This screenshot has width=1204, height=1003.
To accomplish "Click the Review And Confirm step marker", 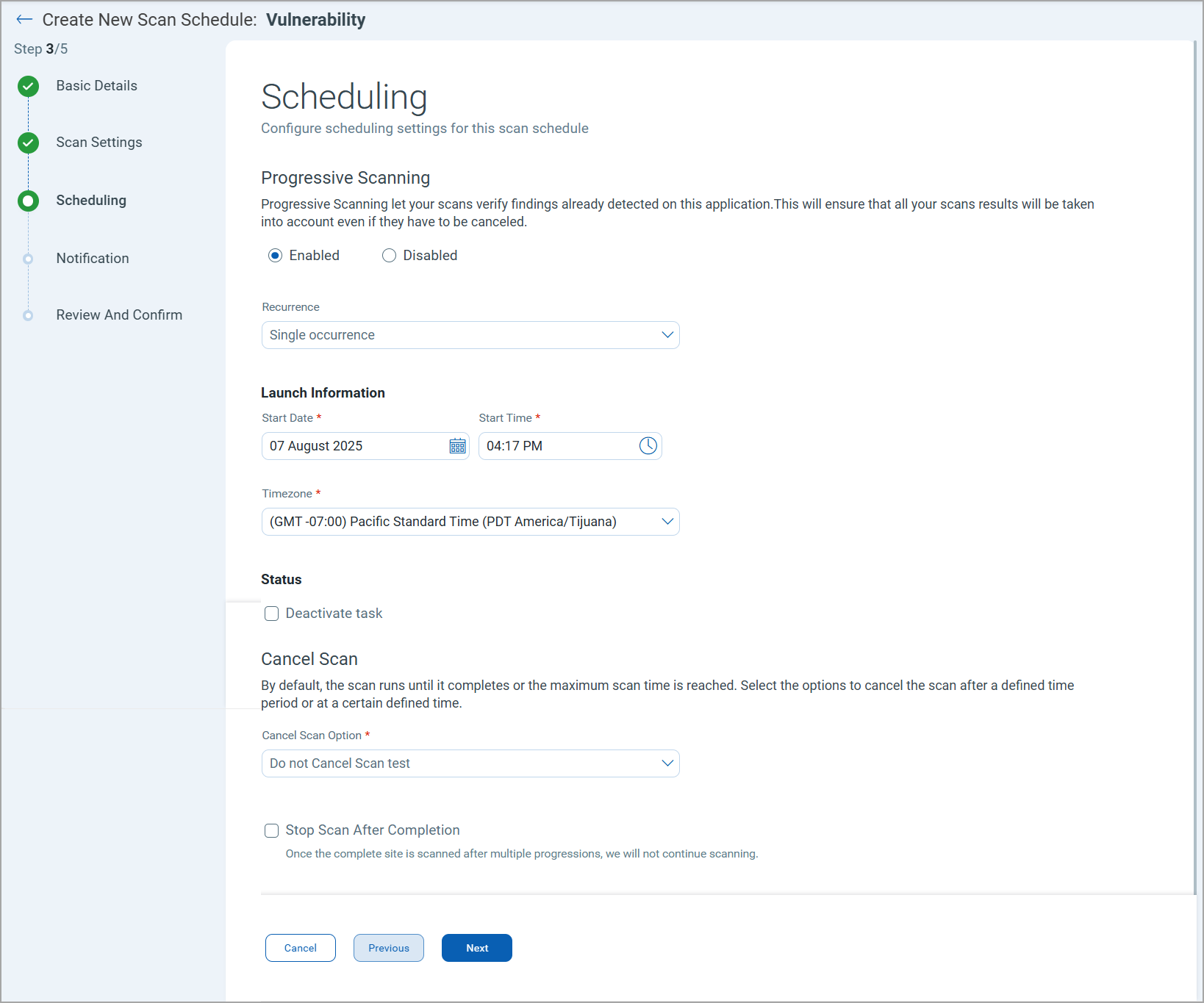I will tap(29, 315).
